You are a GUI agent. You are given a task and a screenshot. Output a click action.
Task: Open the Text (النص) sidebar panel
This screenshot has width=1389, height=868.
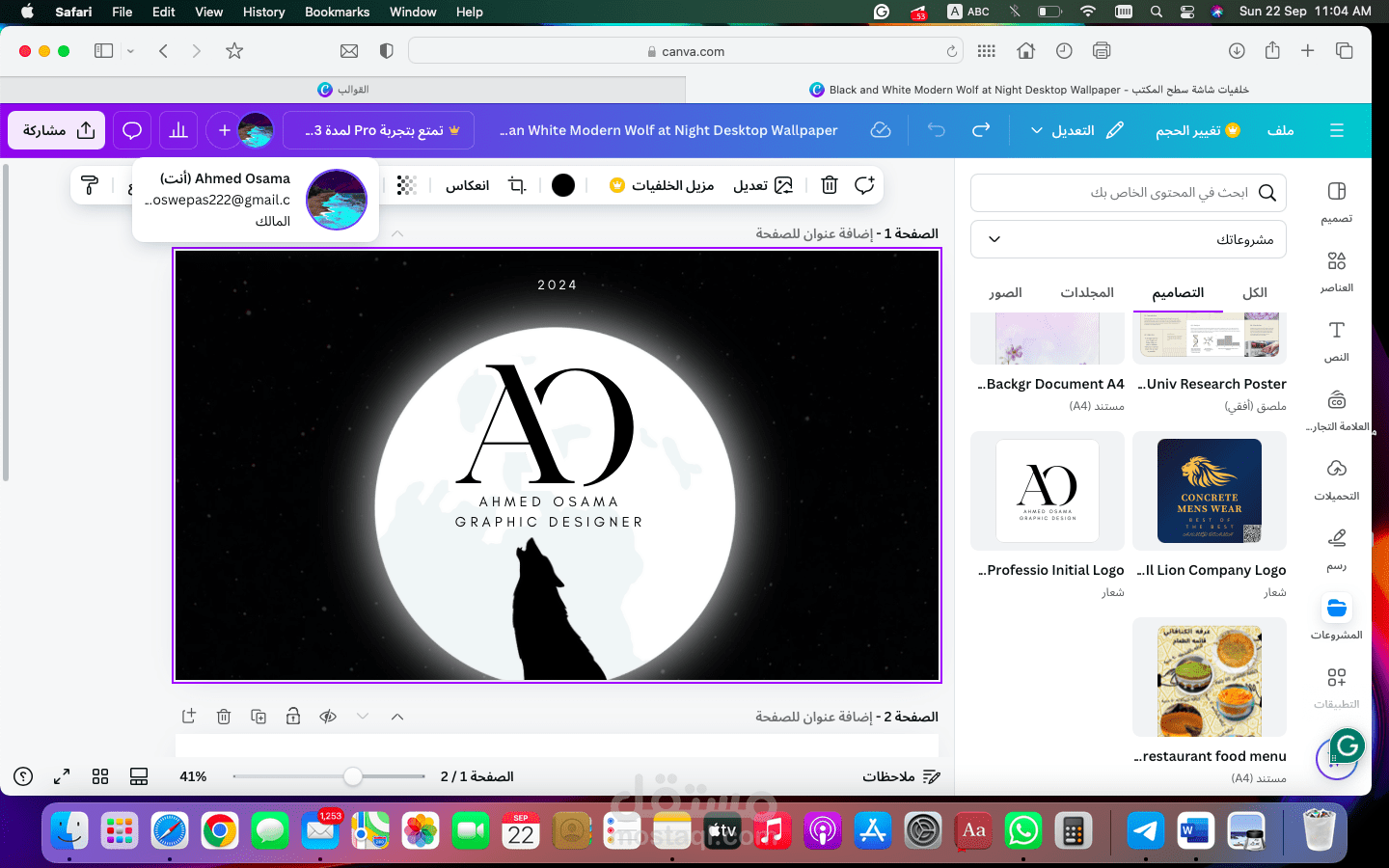1336,340
